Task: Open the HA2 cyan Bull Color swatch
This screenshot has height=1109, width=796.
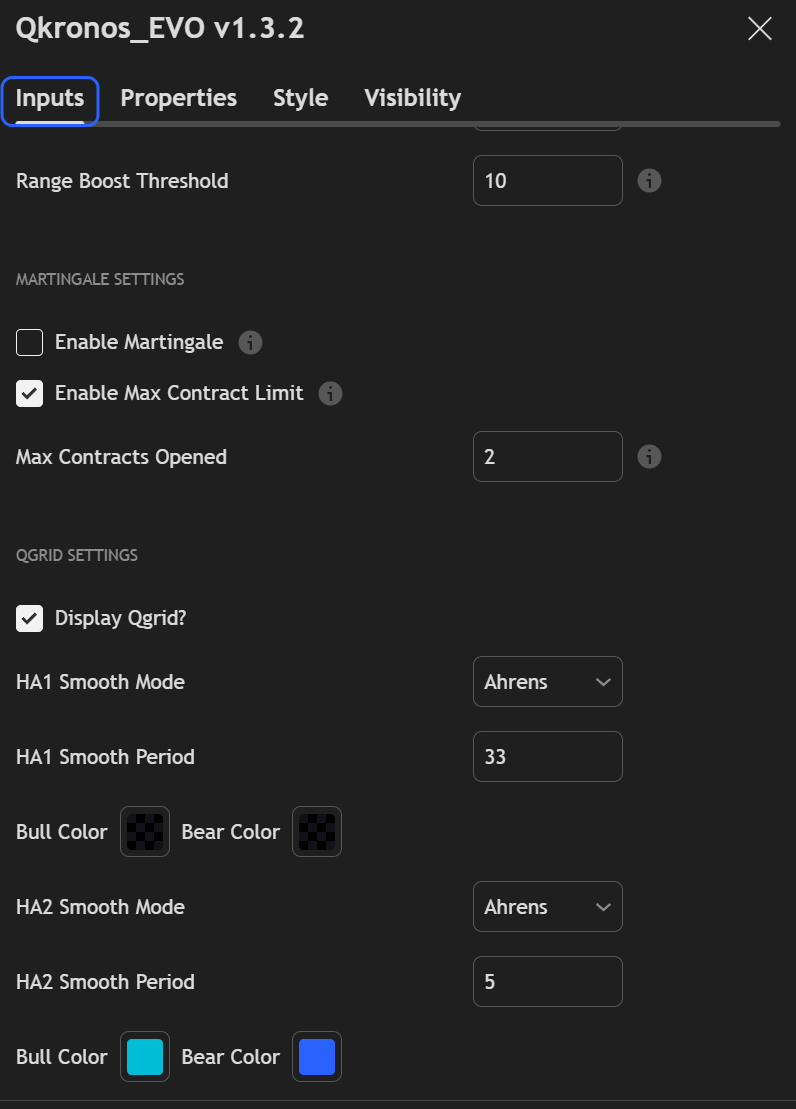Action: tap(145, 1057)
